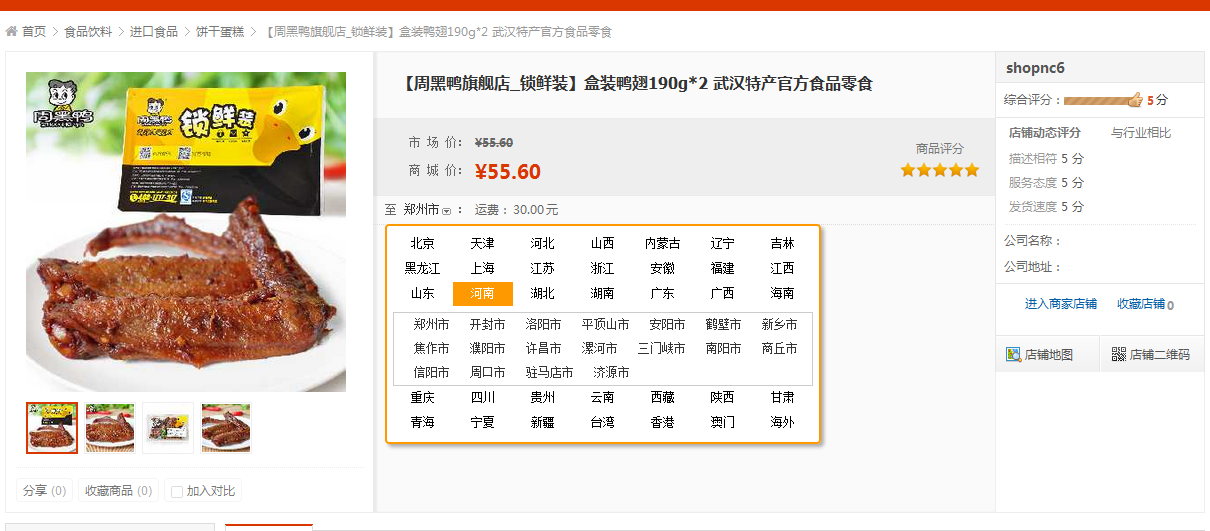This screenshot has height=531, width=1210.
Task: Select province 广东
Action: tap(662, 293)
